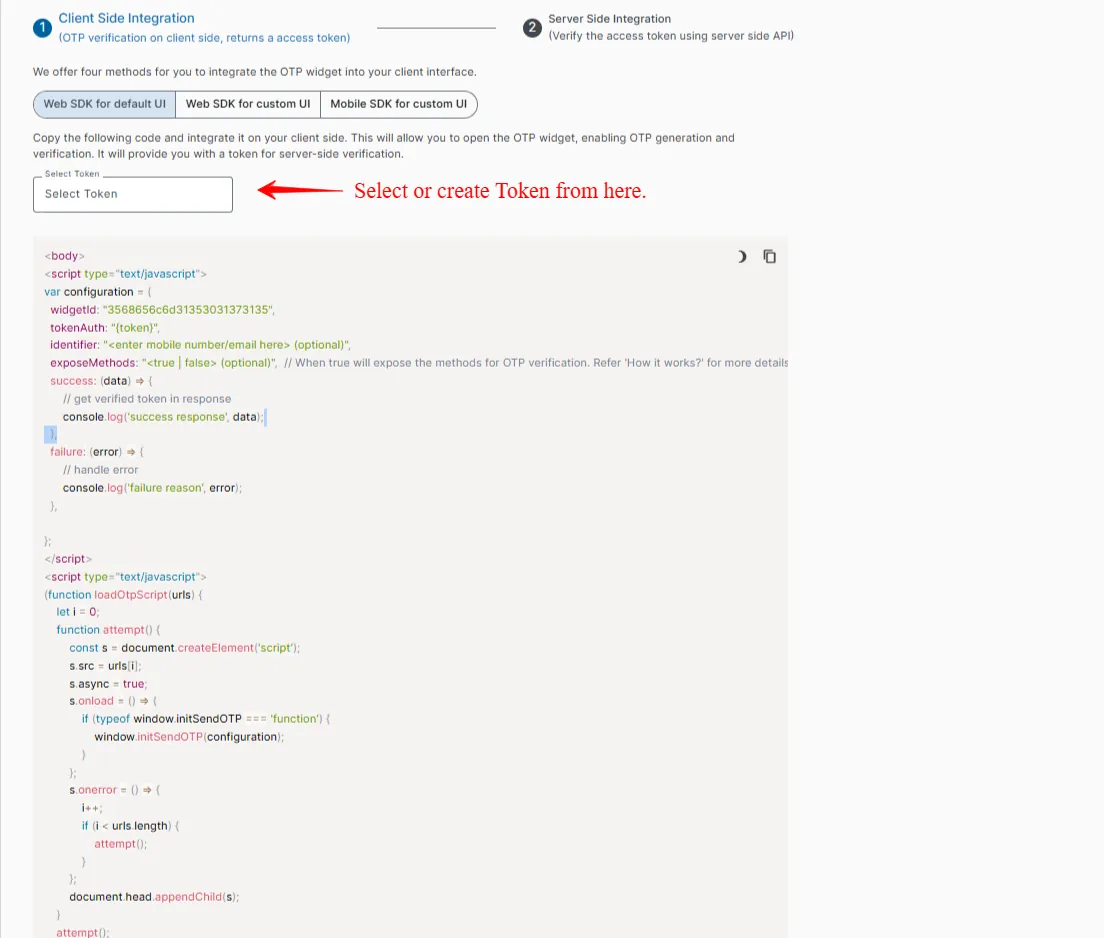Viewport: 1104px width, 938px height.
Task: Click document.head.appendChild(s) line
Action: pos(154,897)
